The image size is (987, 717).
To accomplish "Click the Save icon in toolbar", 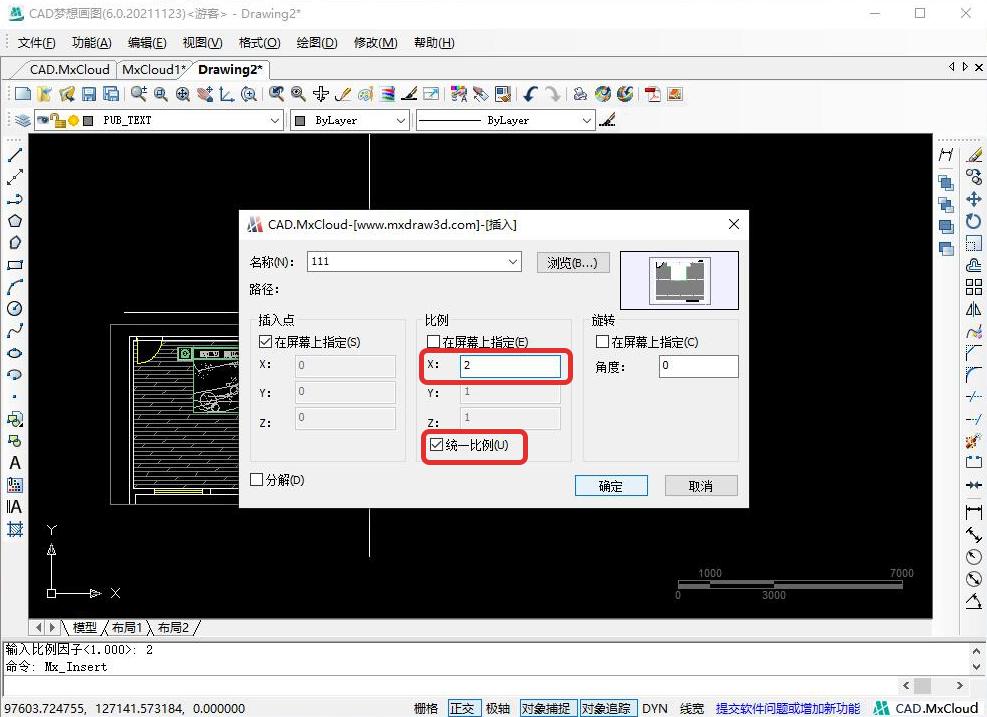I will coord(89,94).
